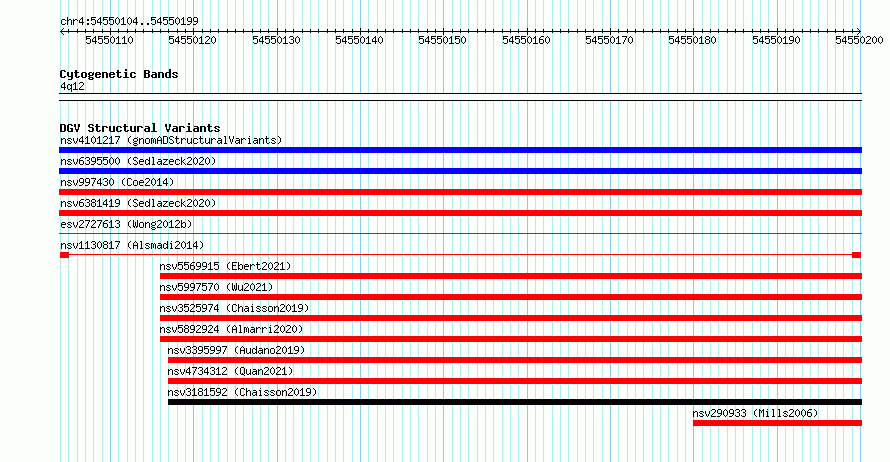Image resolution: width=890 pixels, height=462 pixels.
Task: Click the 54550190 ruler position label
Action: 776,40
